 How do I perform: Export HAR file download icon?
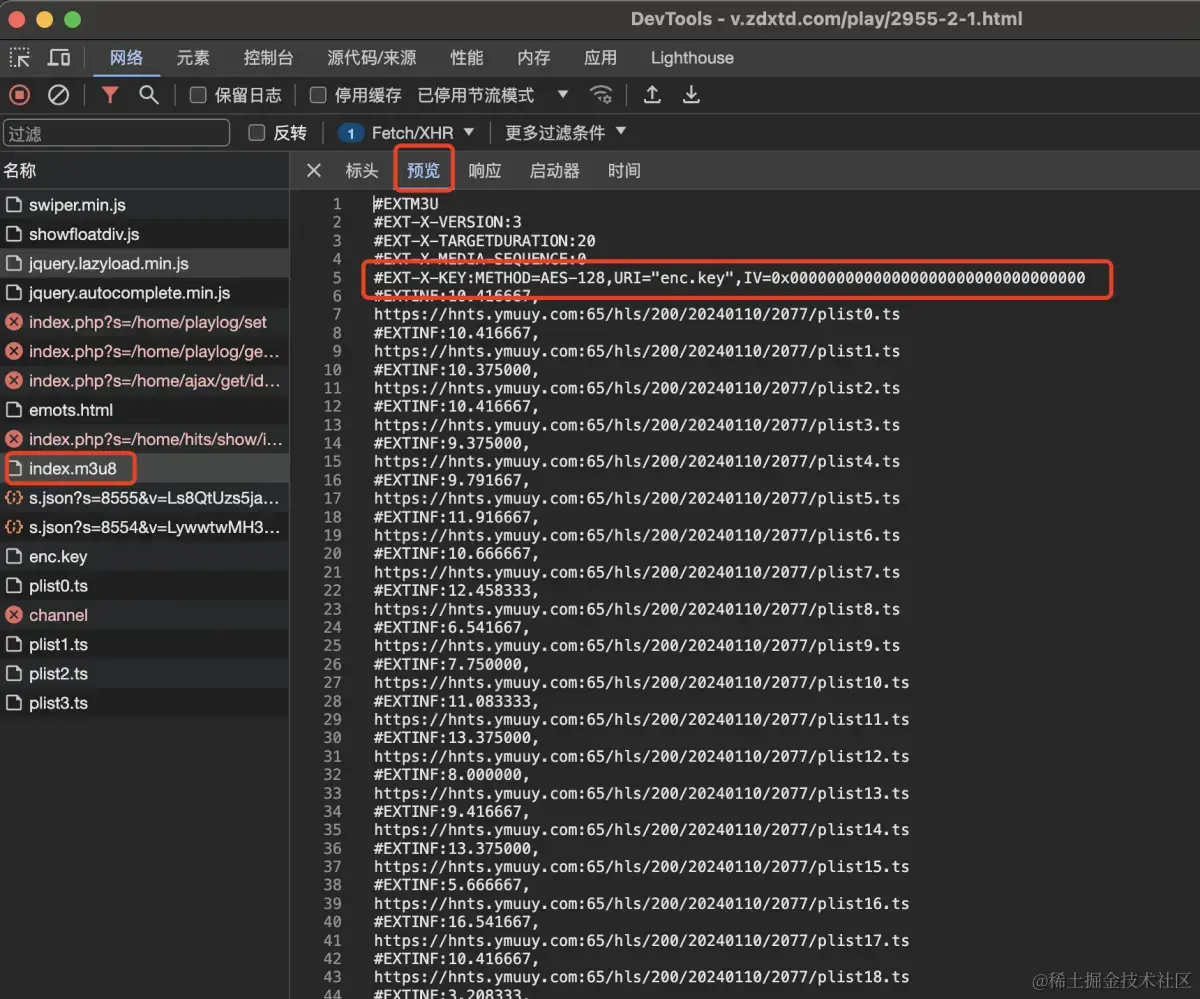[x=691, y=95]
